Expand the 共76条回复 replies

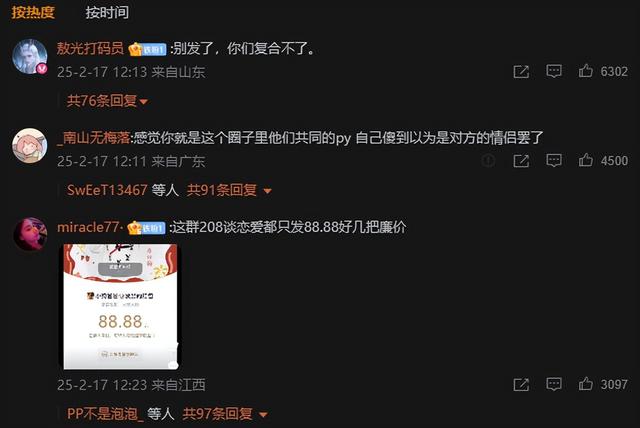tap(107, 100)
